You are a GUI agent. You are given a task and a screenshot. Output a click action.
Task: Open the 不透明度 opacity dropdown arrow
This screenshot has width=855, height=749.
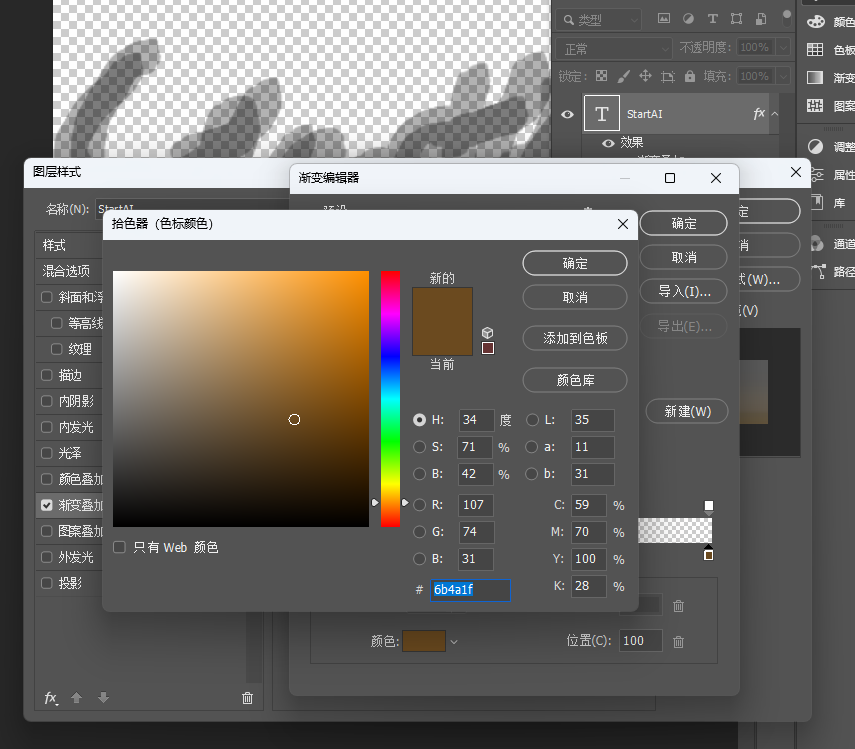coord(783,47)
